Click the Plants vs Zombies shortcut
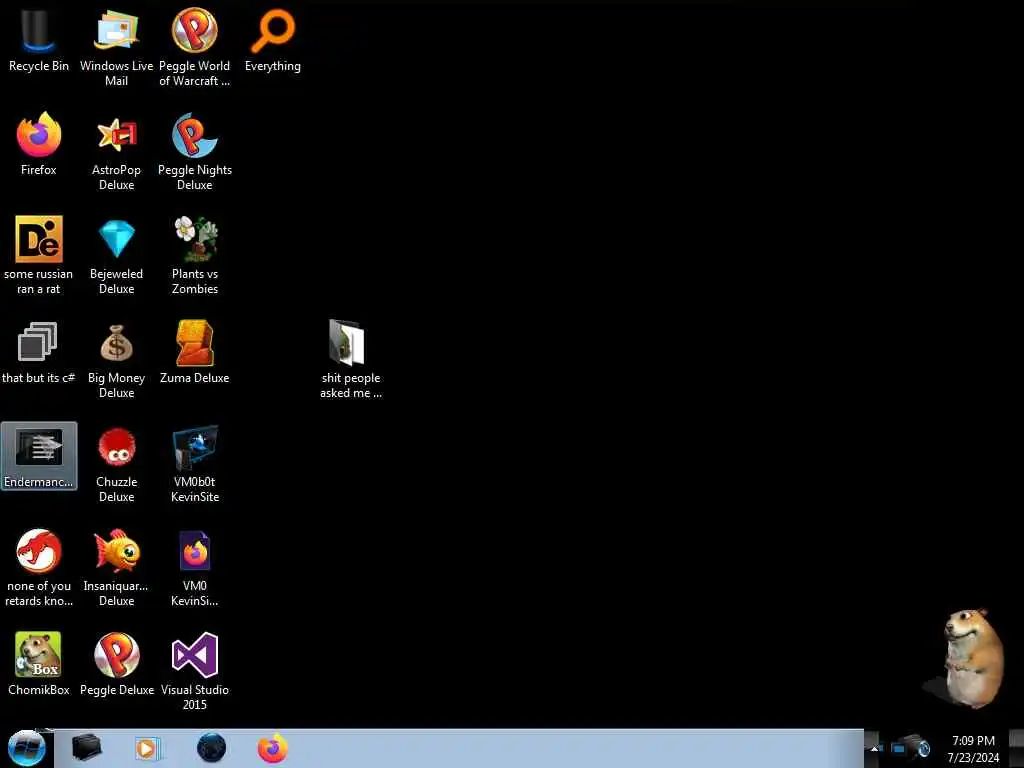The image size is (1024, 768). click(195, 255)
